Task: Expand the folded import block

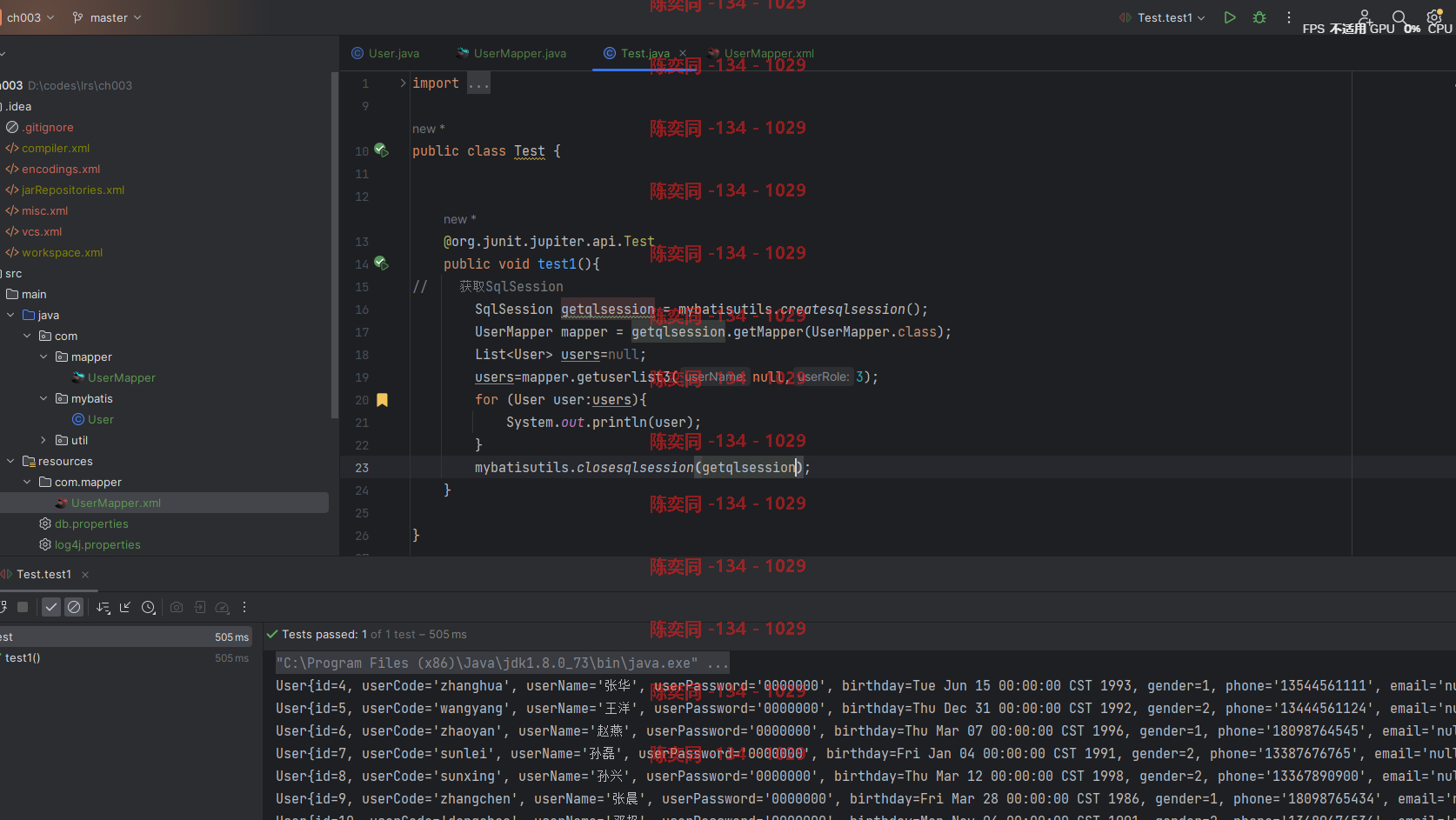Action: (x=403, y=83)
